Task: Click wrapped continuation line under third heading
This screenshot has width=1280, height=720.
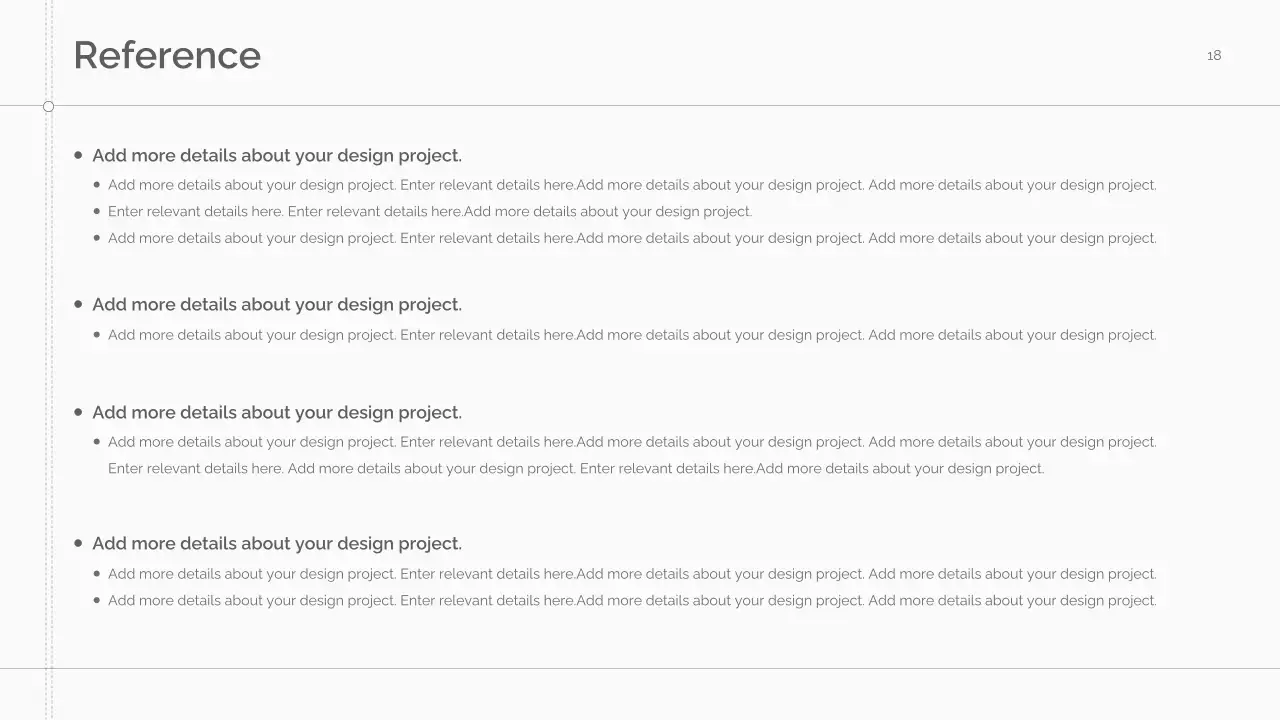Action: (576, 469)
